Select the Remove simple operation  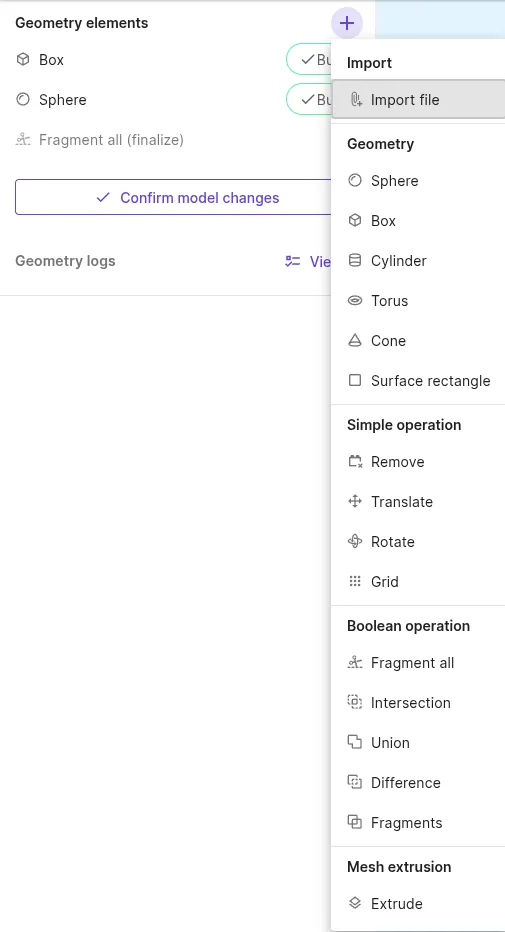[x=418, y=462]
